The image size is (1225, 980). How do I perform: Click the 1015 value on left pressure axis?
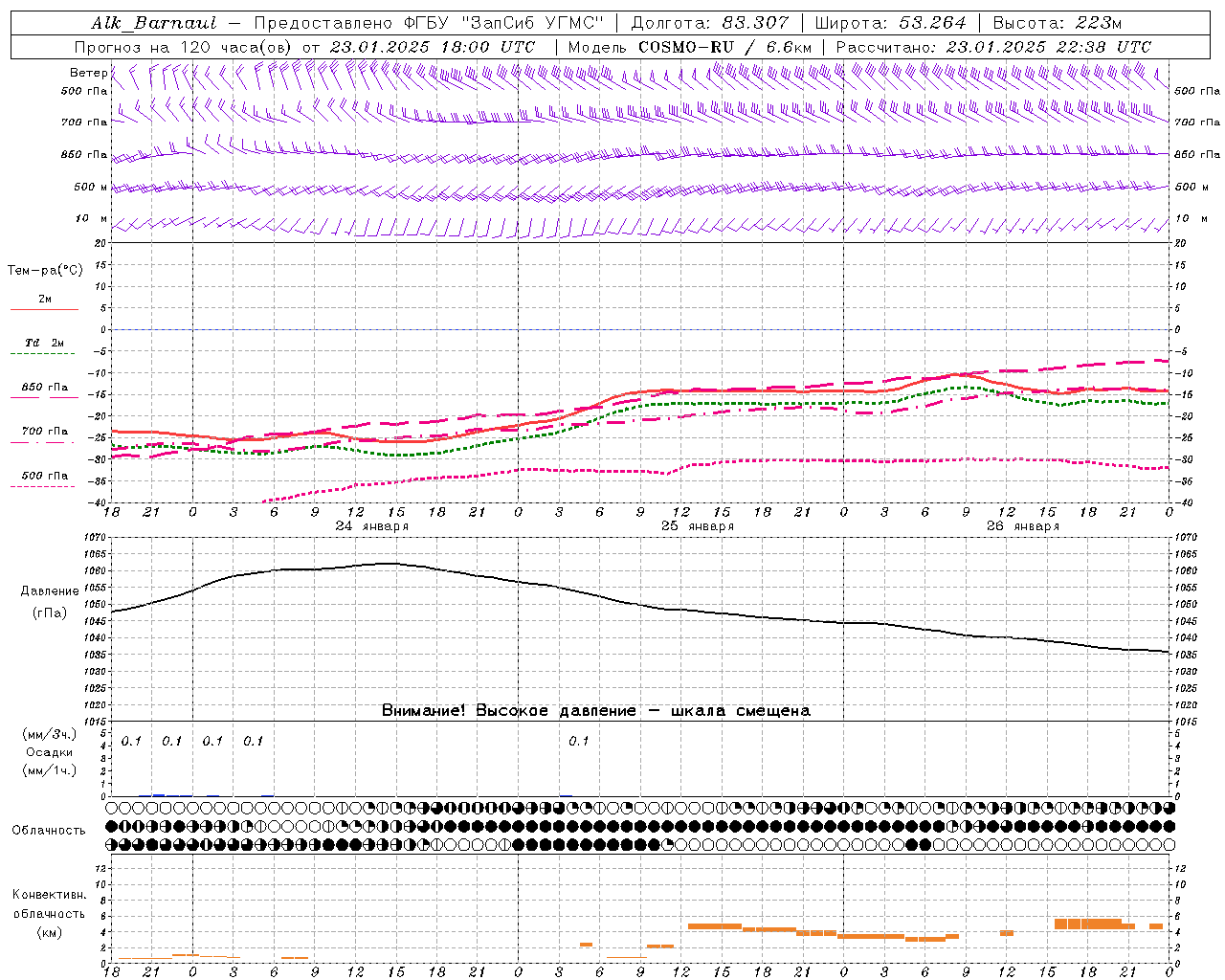point(97,722)
